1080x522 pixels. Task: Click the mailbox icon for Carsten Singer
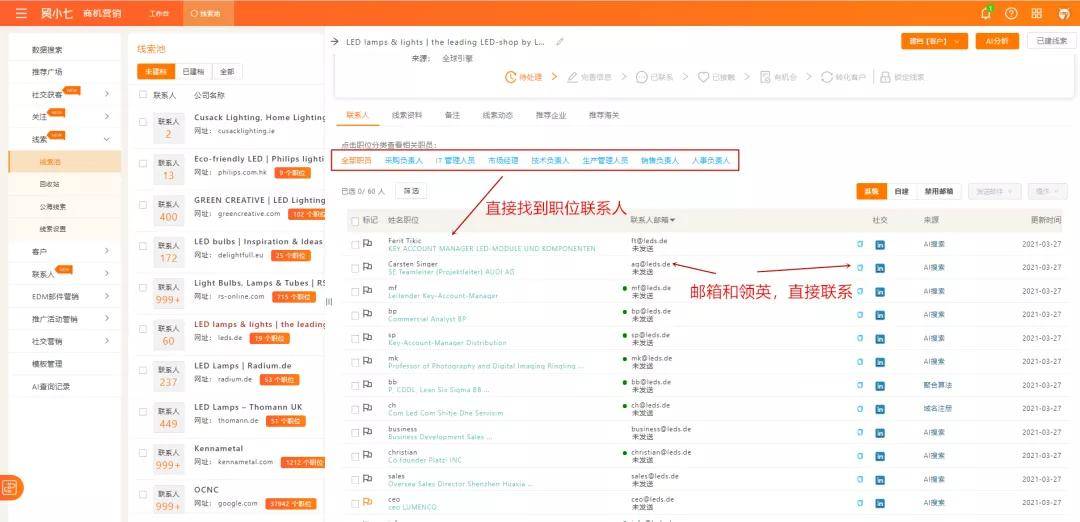860,267
